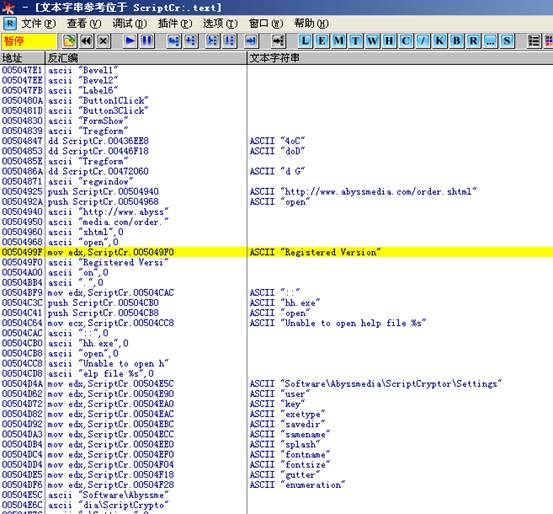
Task: Select ASCII "hh.exe" string row
Action: pyautogui.click(x=276, y=303)
